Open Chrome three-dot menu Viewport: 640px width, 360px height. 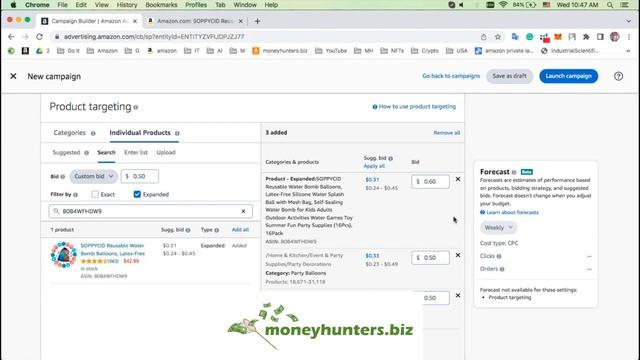[629, 37]
